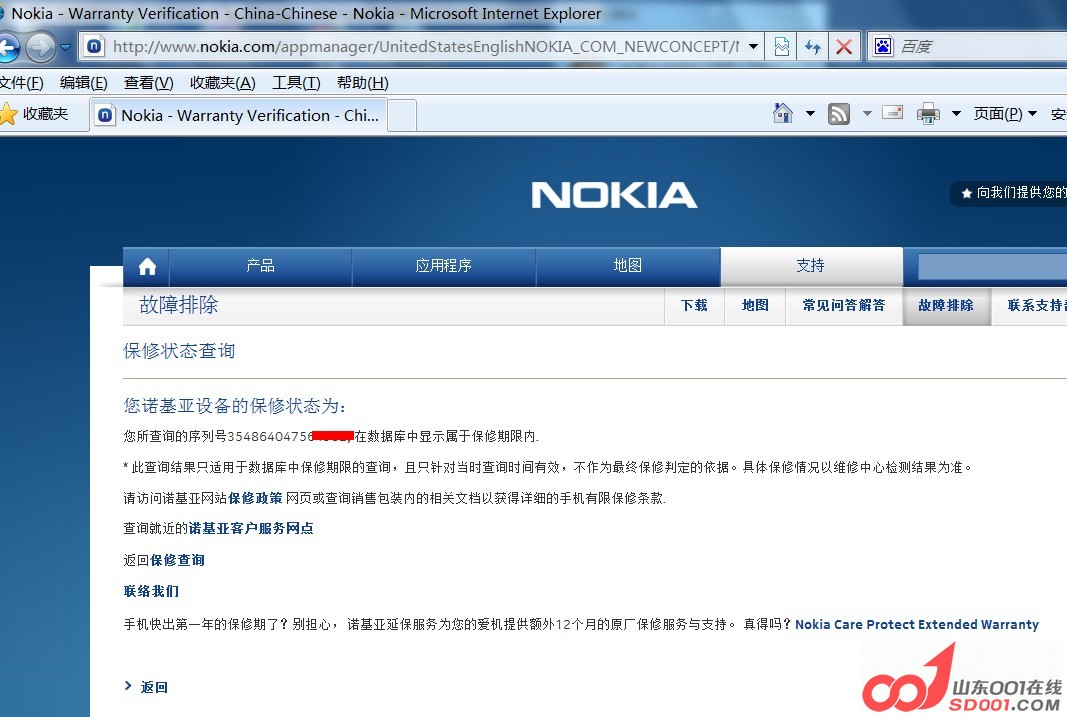This screenshot has width=1067, height=717.
Task: Click the Stop loading X icon
Action: pos(844,47)
